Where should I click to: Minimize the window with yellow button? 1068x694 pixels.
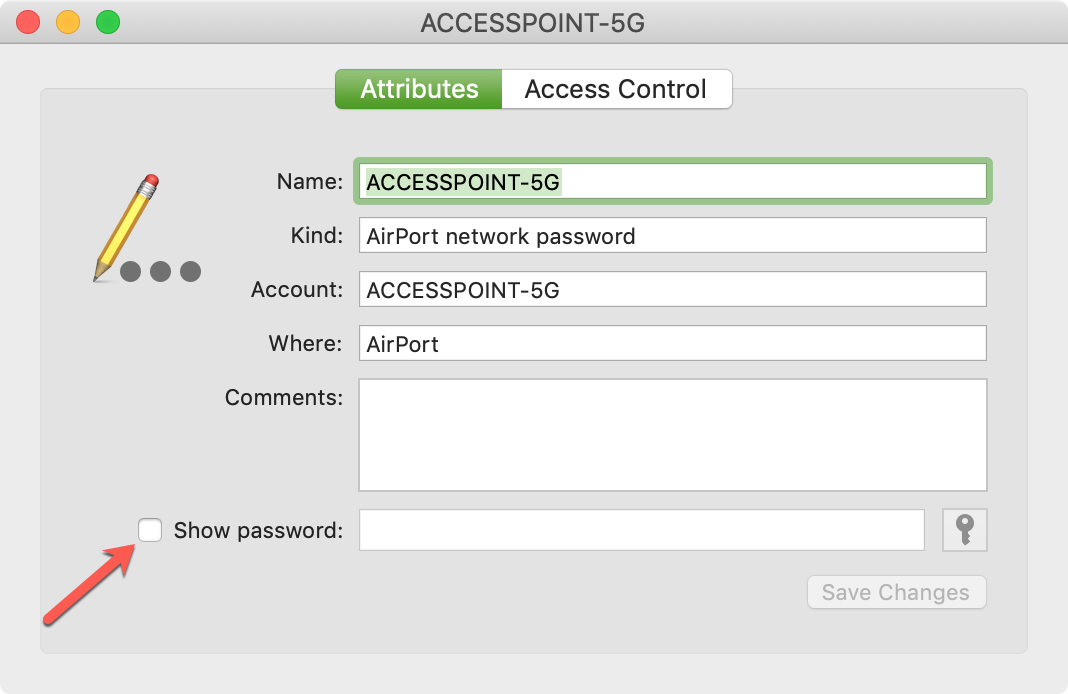pyautogui.click(x=68, y=22)
